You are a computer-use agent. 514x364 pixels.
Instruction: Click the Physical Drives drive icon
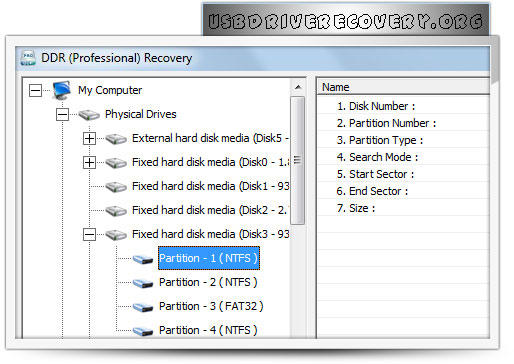[89, 115]
